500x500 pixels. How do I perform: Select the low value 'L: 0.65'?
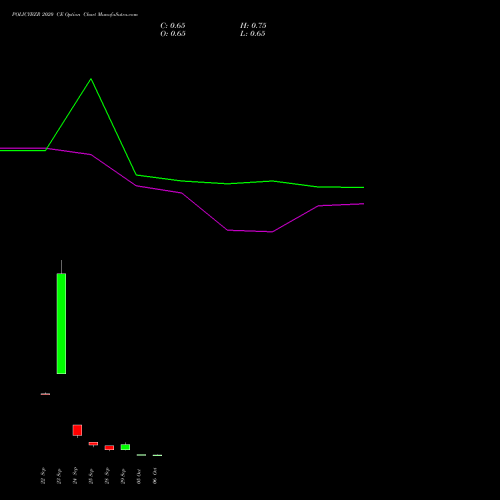(x=253, y=34)
